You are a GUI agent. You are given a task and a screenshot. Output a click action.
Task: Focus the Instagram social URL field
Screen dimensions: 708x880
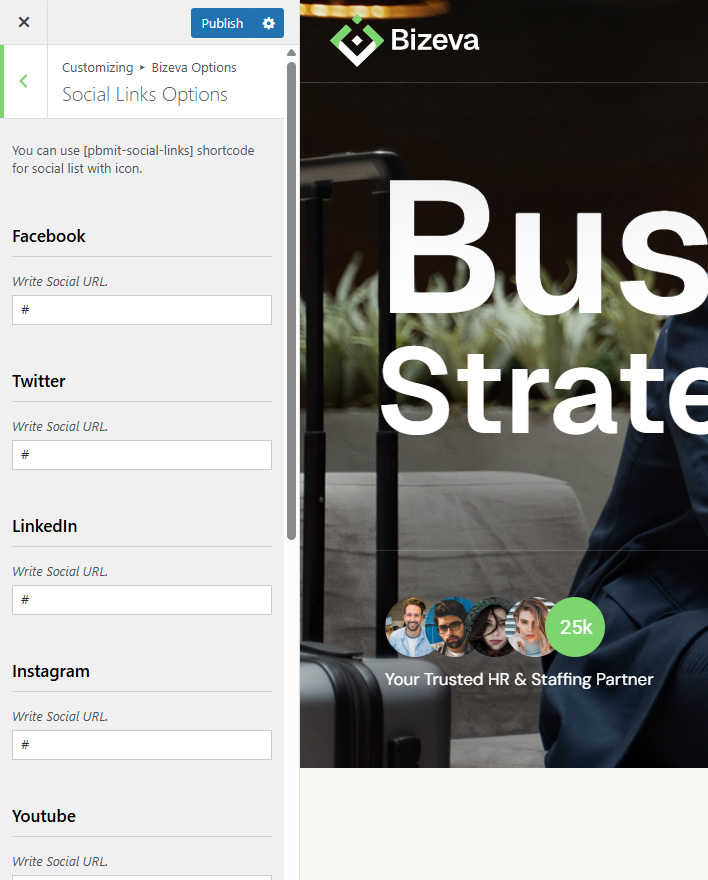[x=142, y=745]
